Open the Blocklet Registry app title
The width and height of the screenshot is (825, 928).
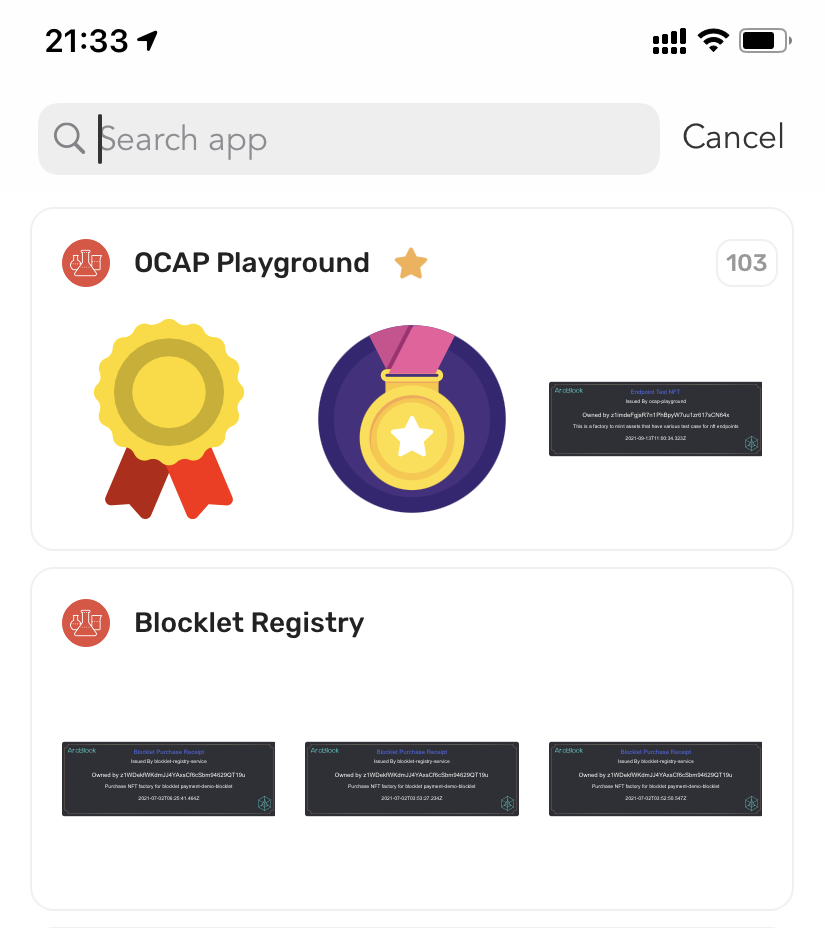click(x=249, y=623)
